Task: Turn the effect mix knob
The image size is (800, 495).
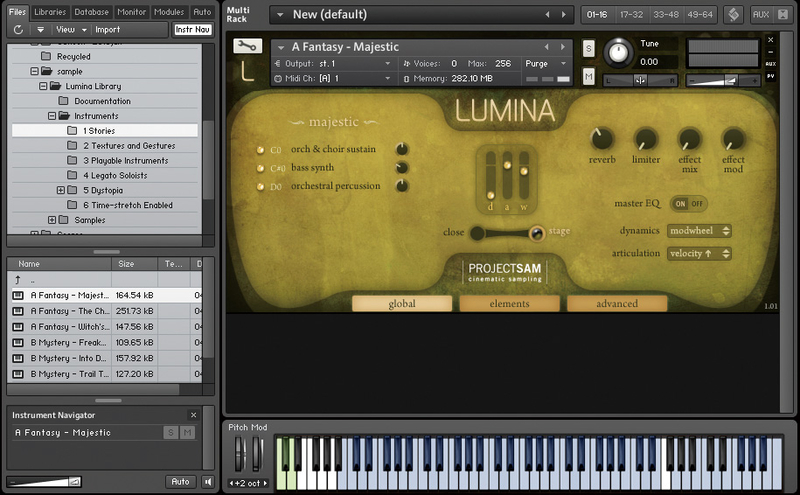Action: (x=689, y=139)
